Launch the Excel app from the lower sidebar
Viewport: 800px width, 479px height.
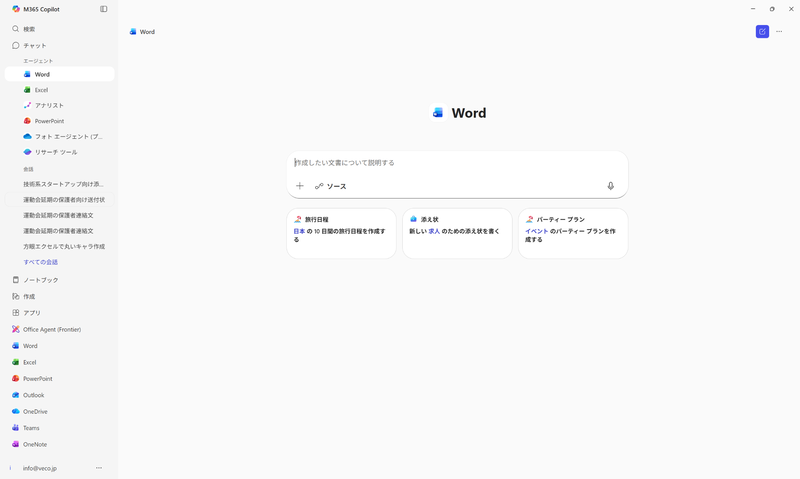(59, 362)
